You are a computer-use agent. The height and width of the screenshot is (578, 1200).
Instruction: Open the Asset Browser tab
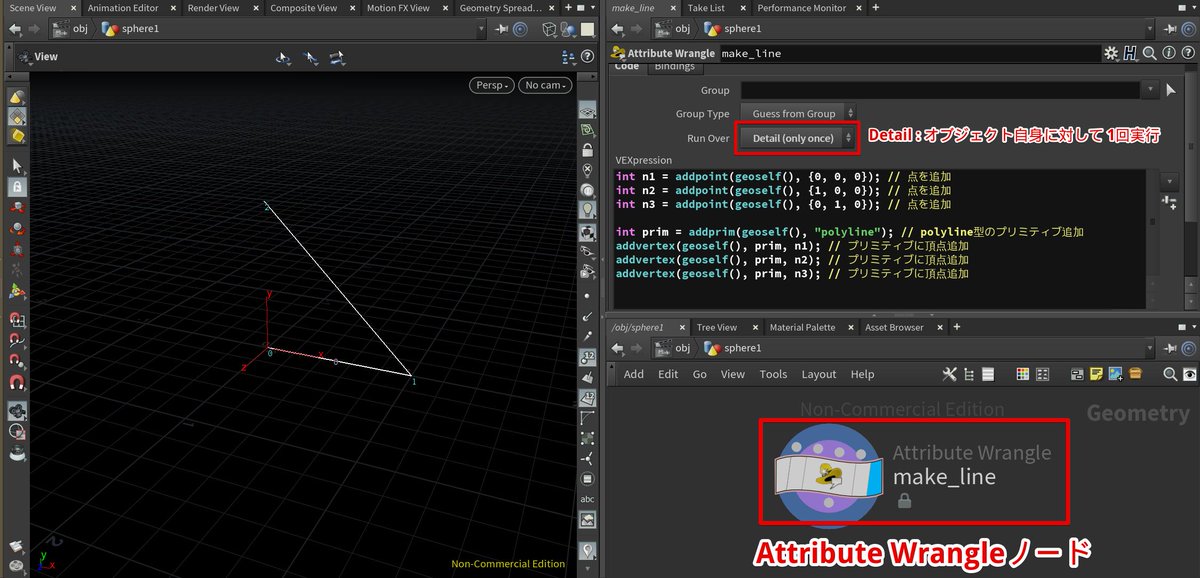pos(894,327)
